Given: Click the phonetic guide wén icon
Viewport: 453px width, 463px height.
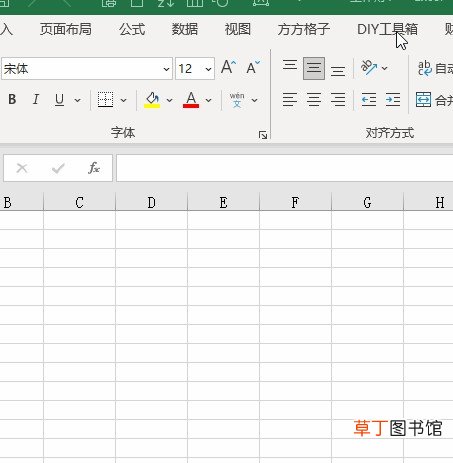Looking at the screenshot, I should click(237, 100).
